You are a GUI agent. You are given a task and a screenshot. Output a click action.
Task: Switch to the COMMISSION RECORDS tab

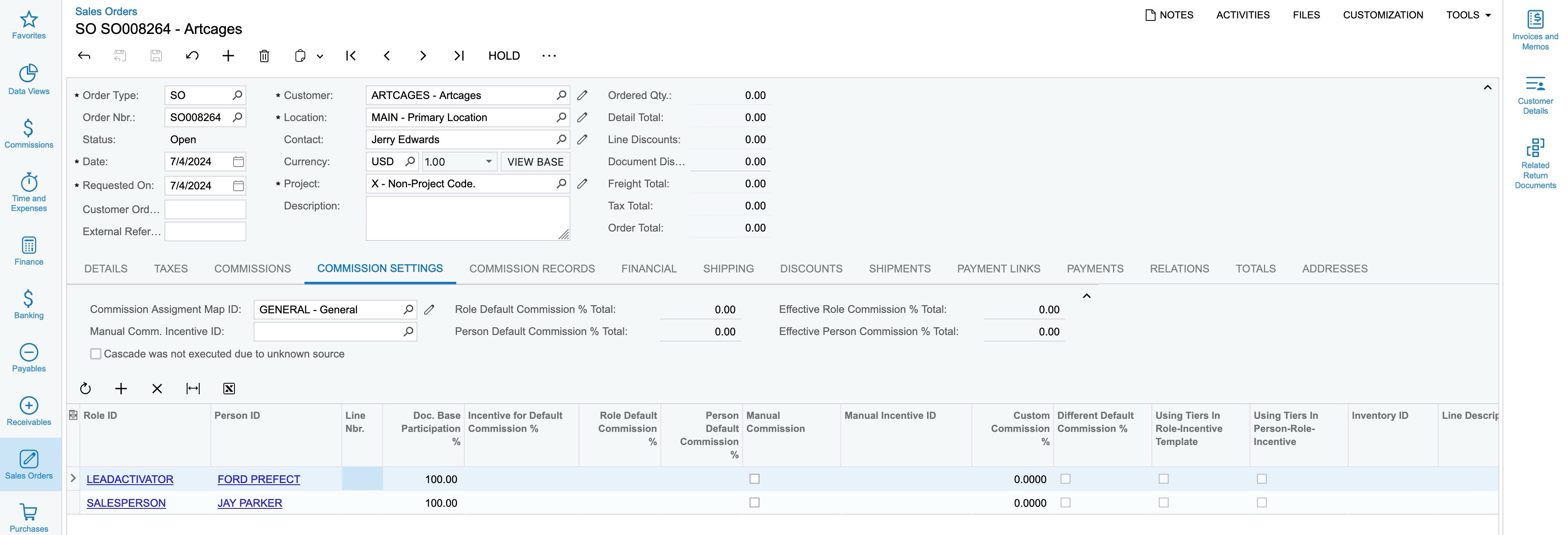[x=532, y=269]
